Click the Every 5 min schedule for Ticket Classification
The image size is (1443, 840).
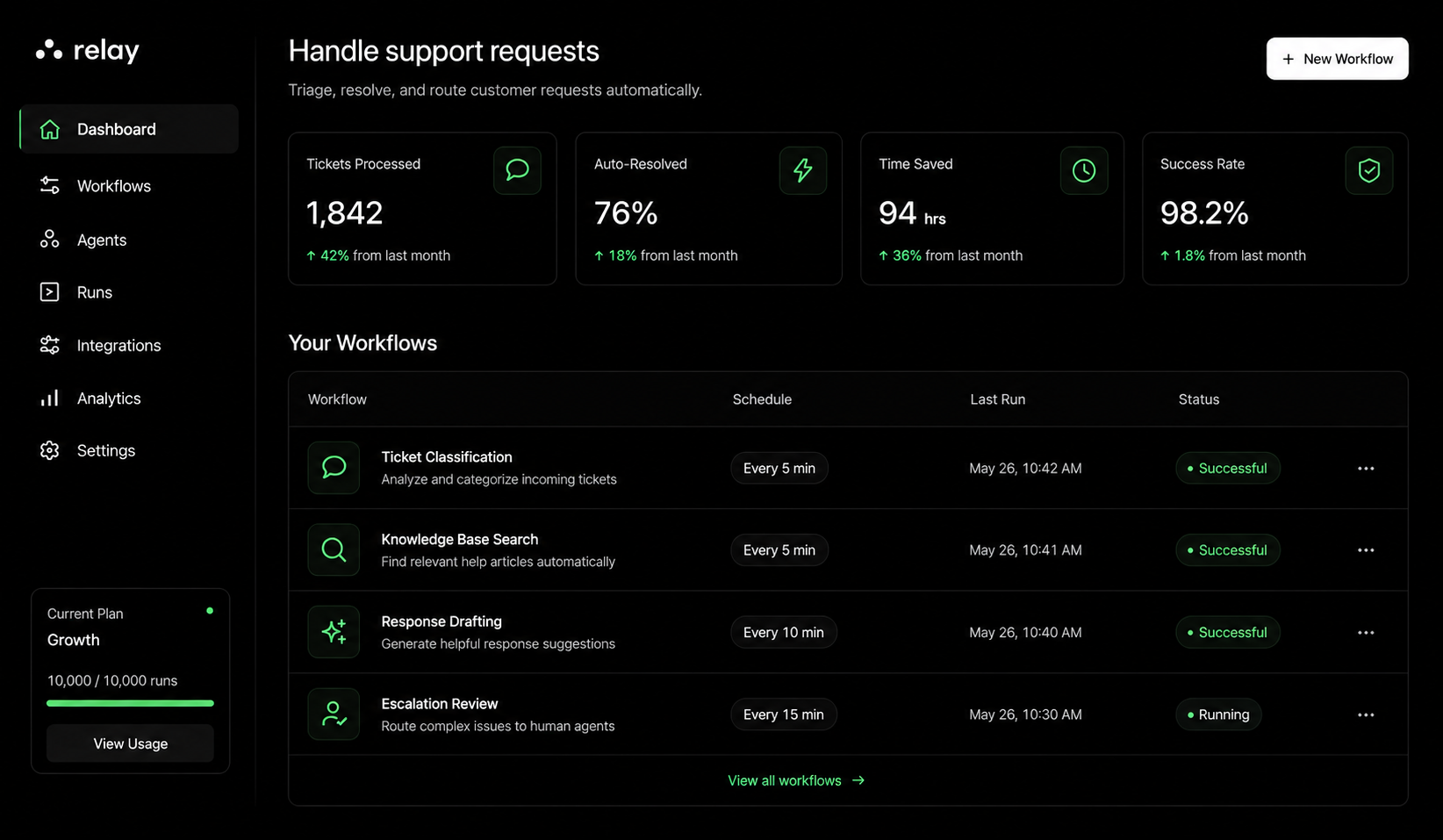(x=779, y=468)
